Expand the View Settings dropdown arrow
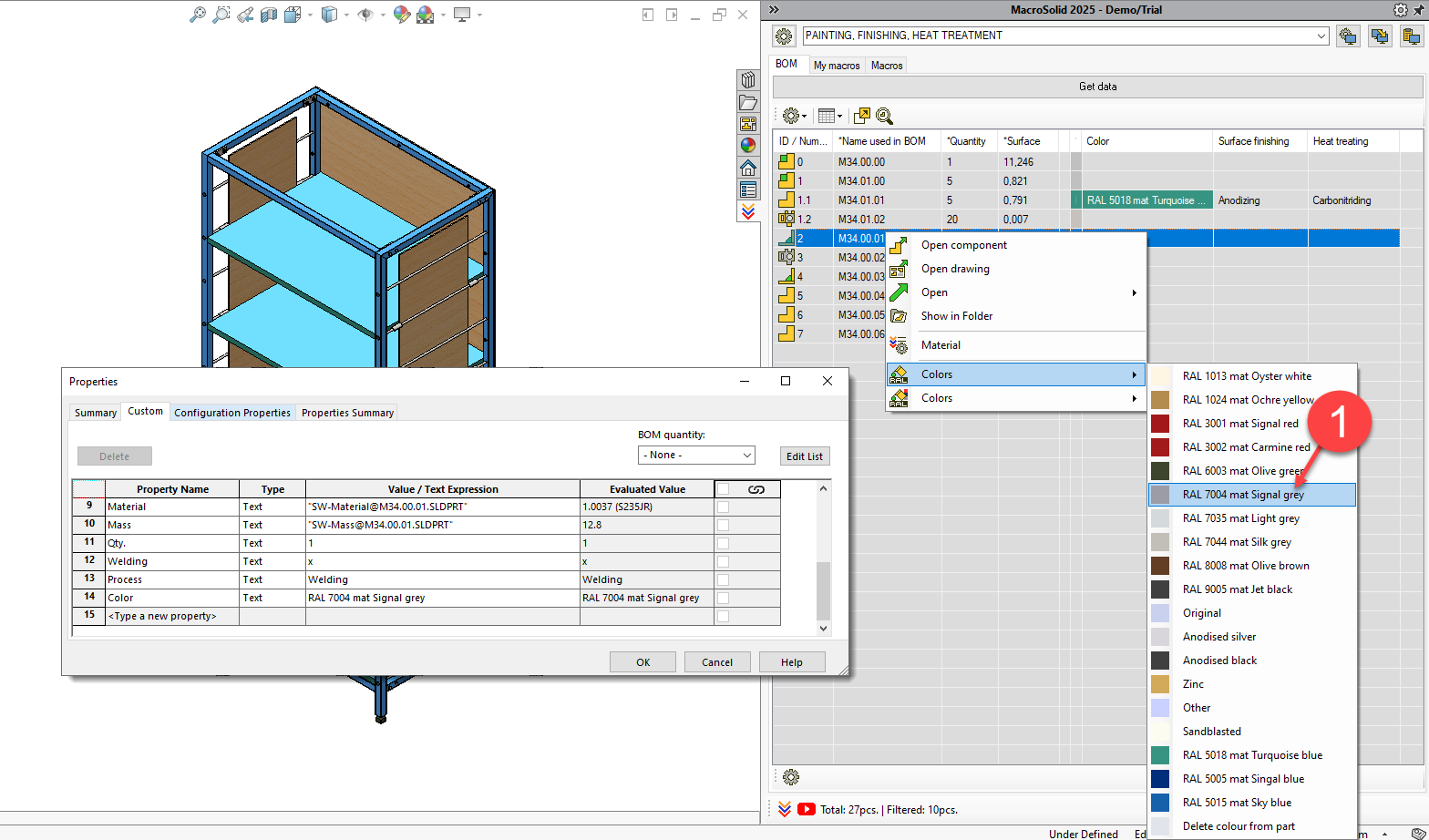The width and height of the screenshot is (1429, 840). 479,15
